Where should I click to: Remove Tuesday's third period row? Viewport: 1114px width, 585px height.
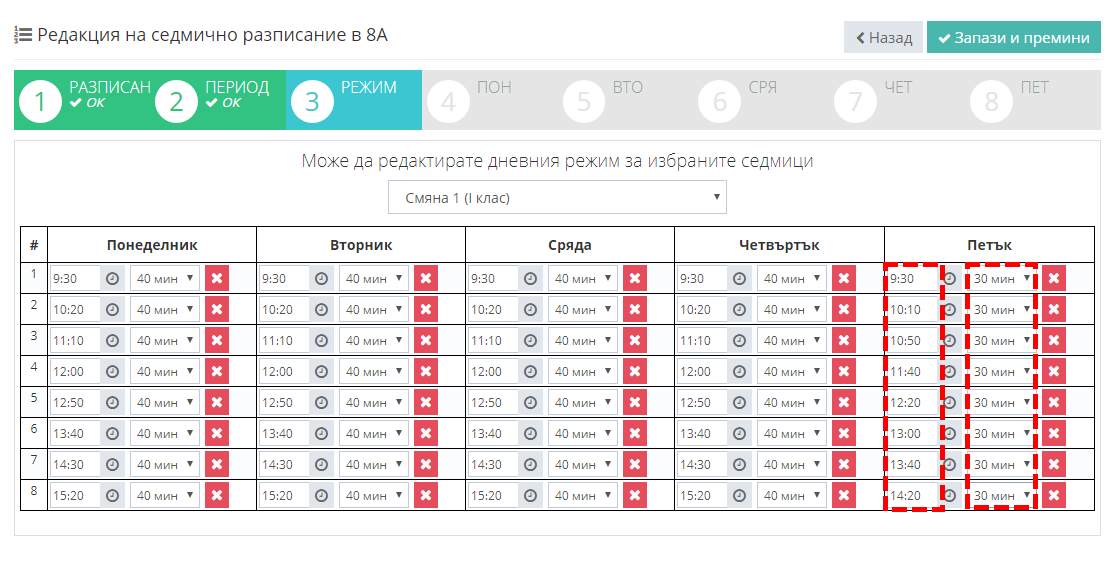[x=426, y=341]
